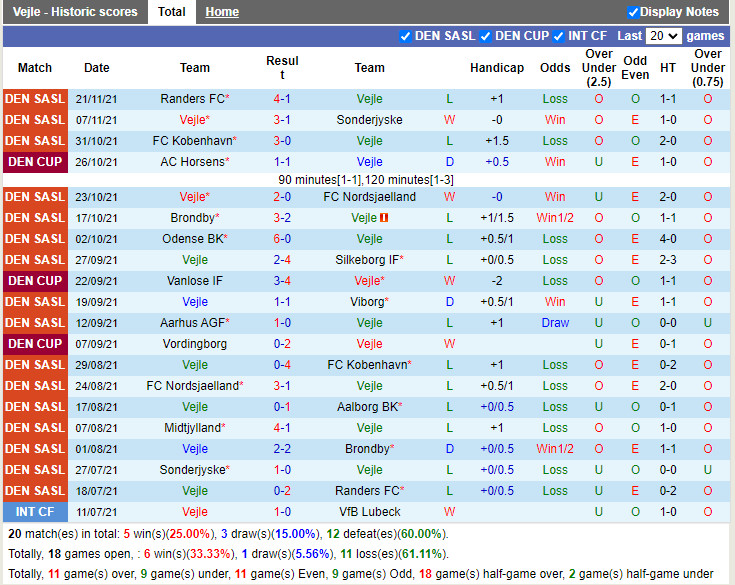Open the 3-4 Vanlose IF match result

click(x=282, y=281)
